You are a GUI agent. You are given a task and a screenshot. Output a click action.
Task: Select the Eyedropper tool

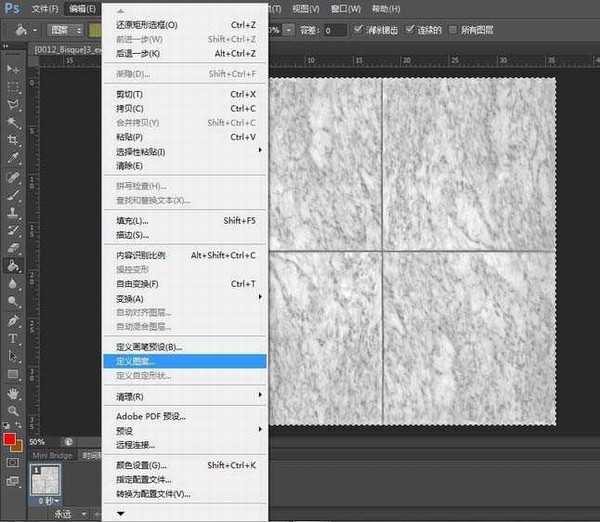(x=13, y=158)
